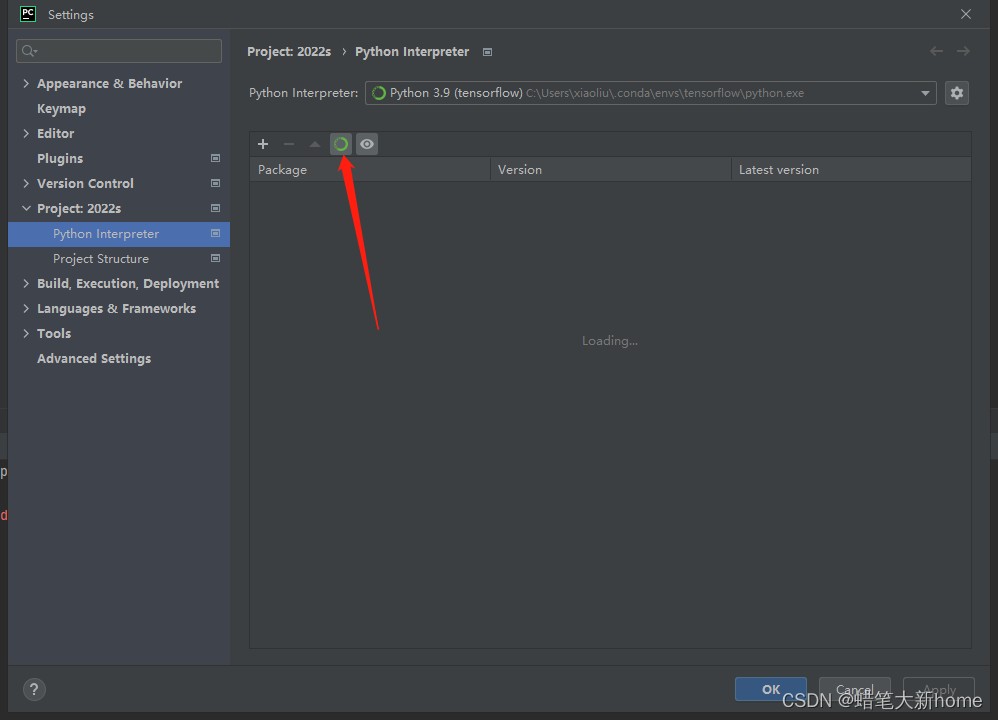Click the upgrade package up-arrow icon
This screenshot has height=720, width=998.
(314, 144)
